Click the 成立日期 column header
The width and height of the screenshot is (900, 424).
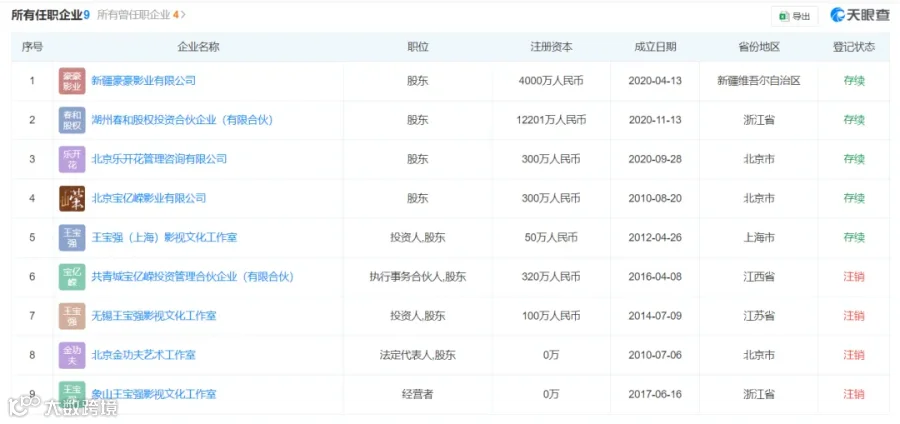tap(655, 47)
